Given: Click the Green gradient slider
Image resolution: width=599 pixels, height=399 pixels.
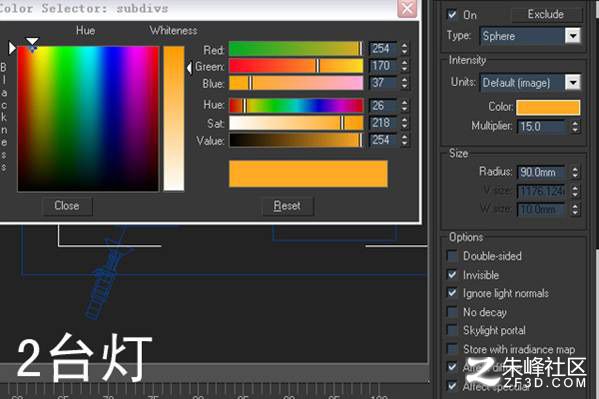Looking at the screenshot, I should [x=296, y=66].
